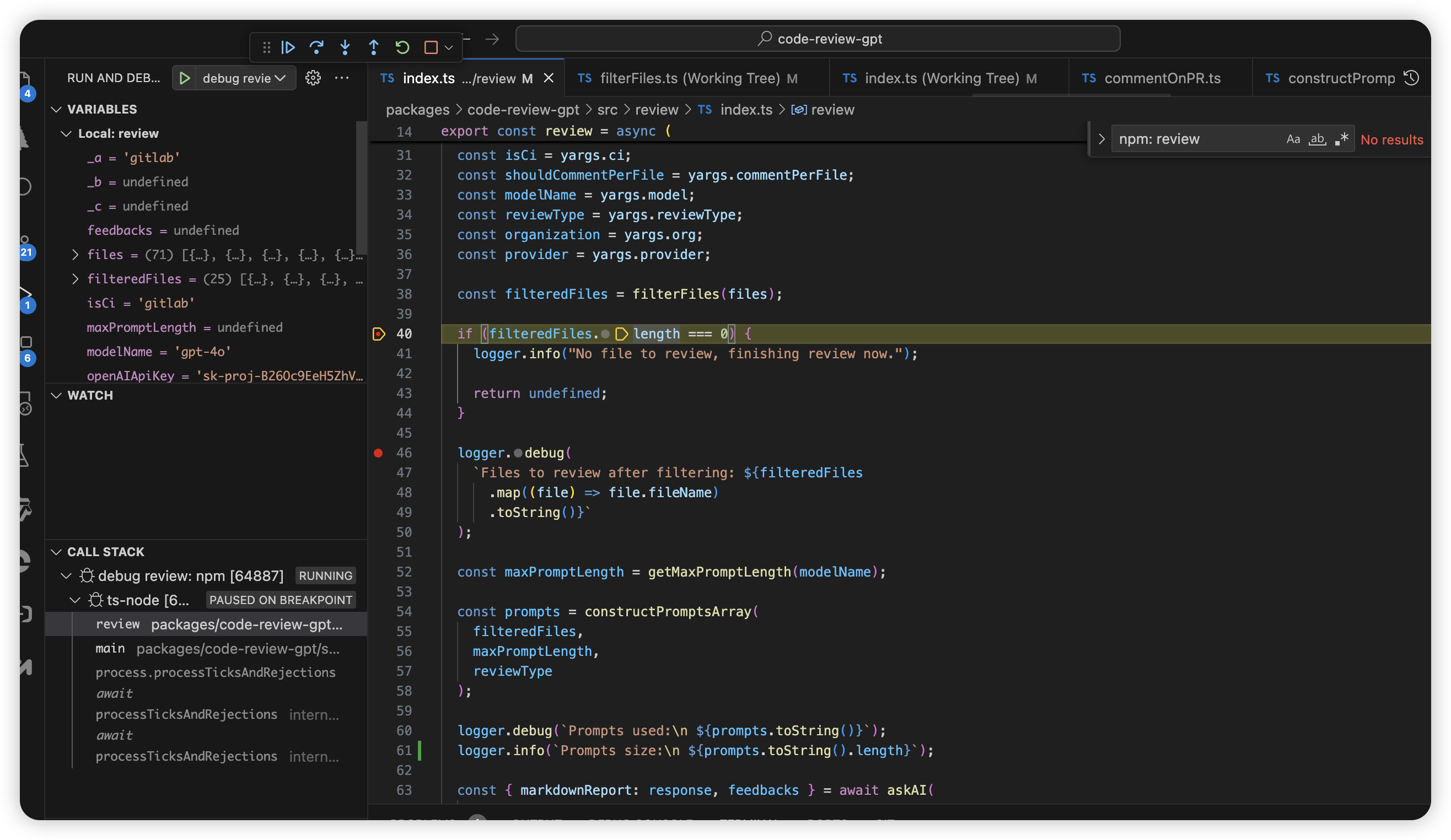Open the filterFiles.ts Working Tree tab
This screenshot has width=1451, height=840.
[689, 78]
